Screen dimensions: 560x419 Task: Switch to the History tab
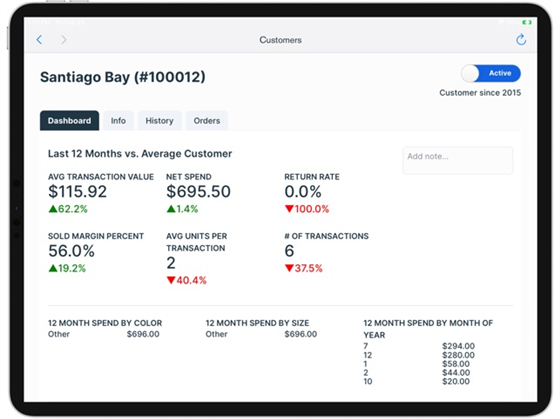pyautogui.click(x=159, y=121)
